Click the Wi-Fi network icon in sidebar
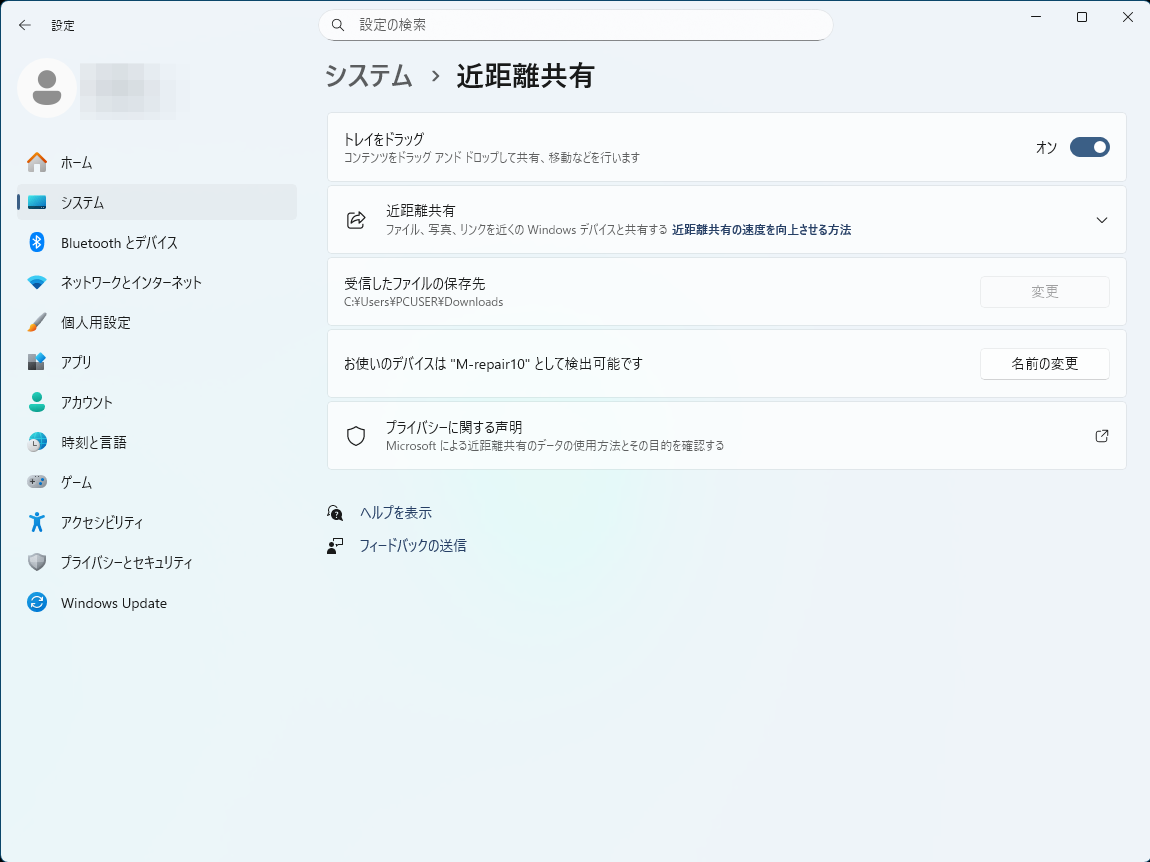The height and width of the screenshot is (862, 1150). point(37,282)
